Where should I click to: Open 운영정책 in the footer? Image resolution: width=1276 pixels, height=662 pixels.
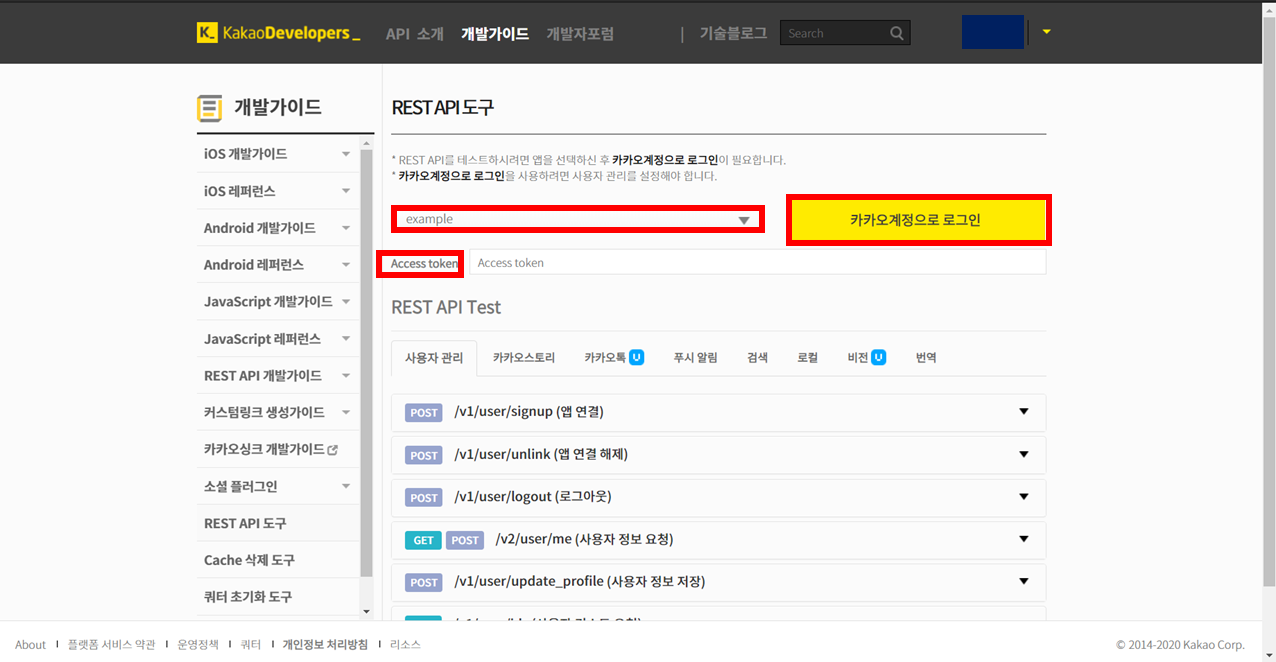point(198,645)
